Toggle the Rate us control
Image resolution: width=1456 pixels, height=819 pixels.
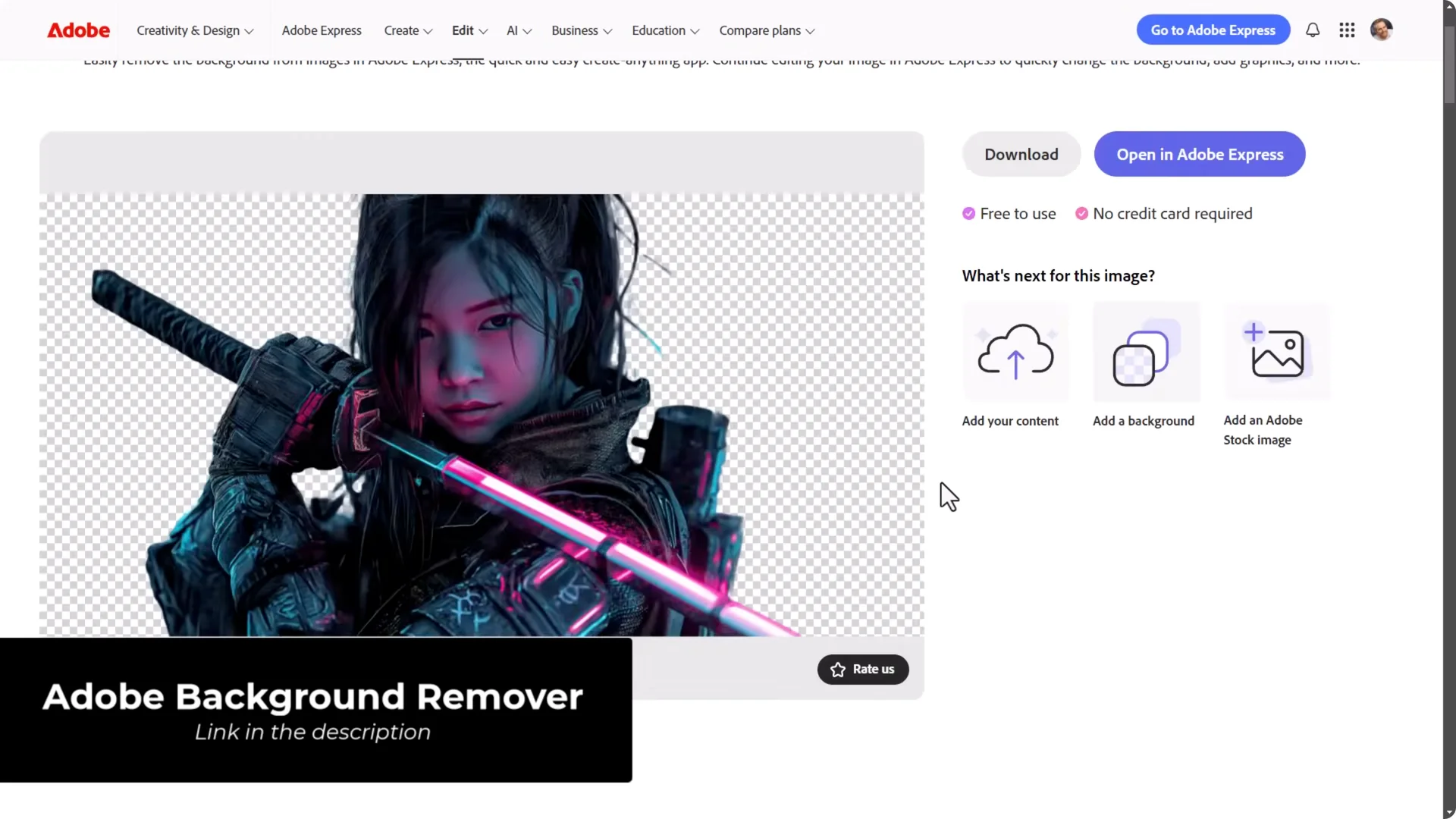click(862, 670)
